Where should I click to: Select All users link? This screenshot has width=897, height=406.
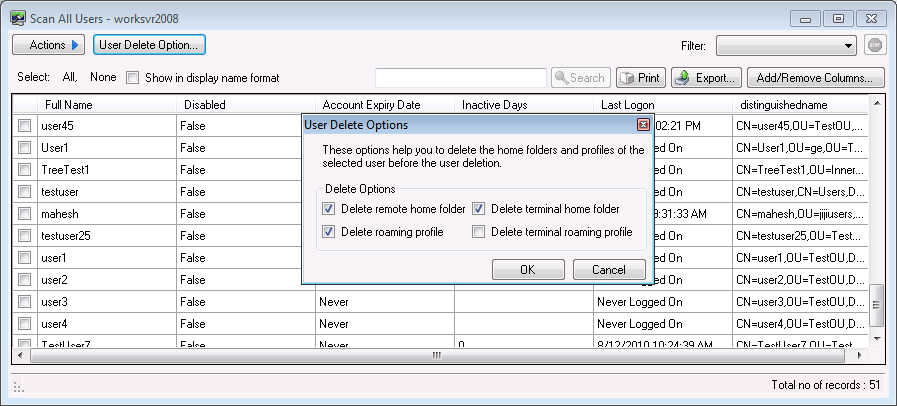(69, 77)
